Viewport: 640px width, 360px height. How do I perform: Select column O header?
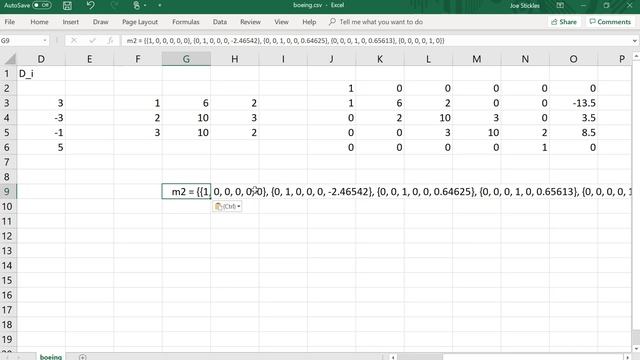pos(573,59)
